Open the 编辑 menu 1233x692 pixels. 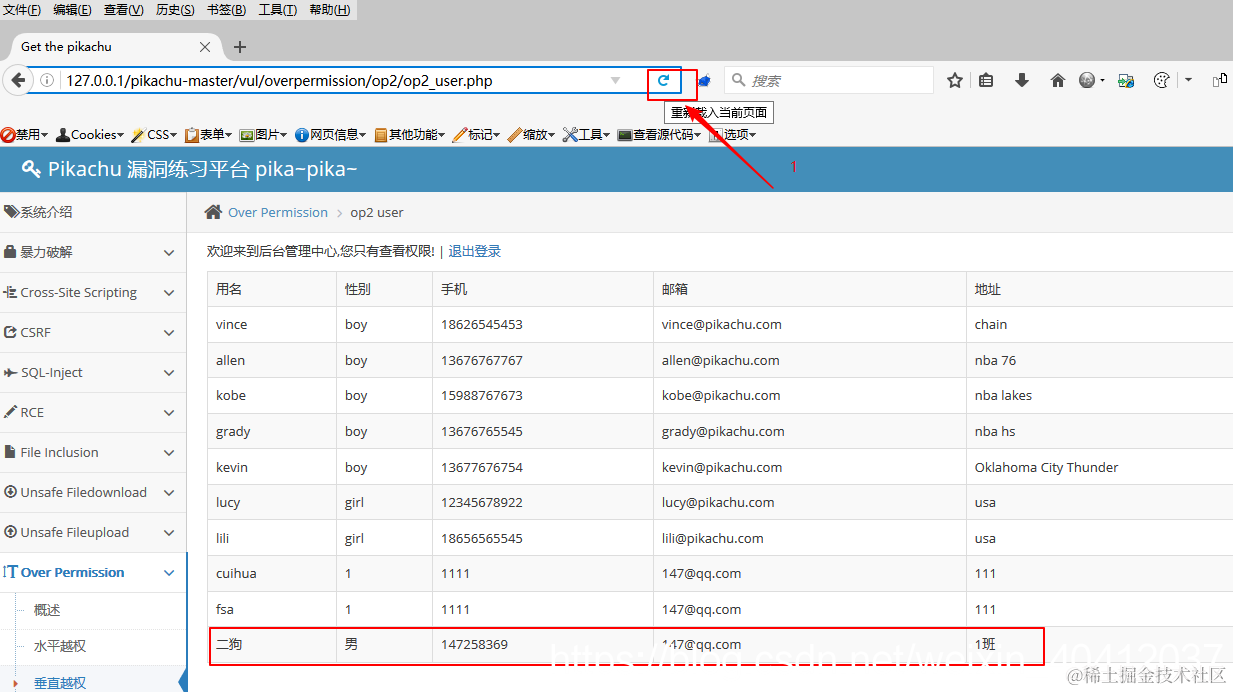pyautogui.click(x=72, y=10)
